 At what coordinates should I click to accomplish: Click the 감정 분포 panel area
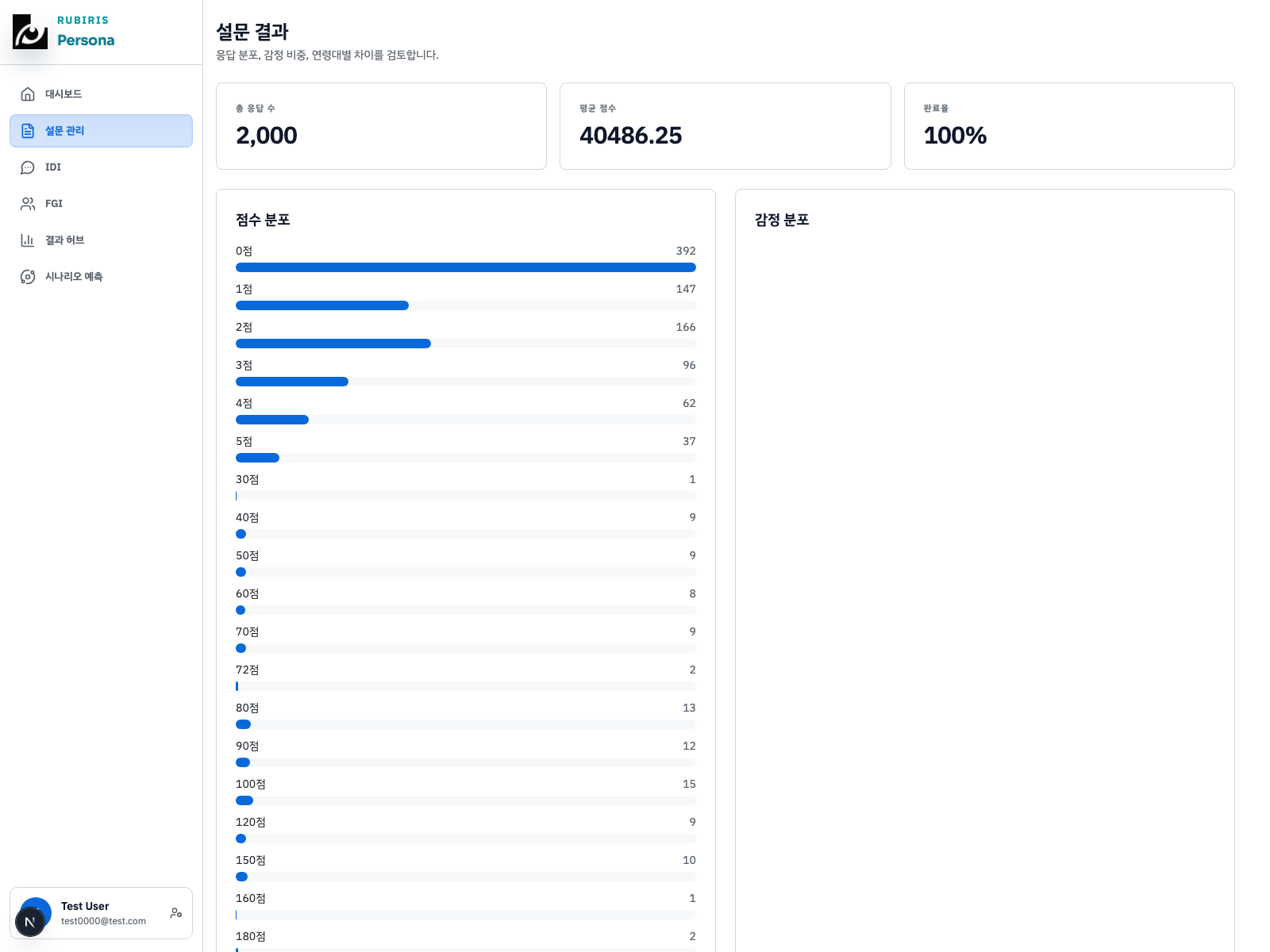(984, 476)
